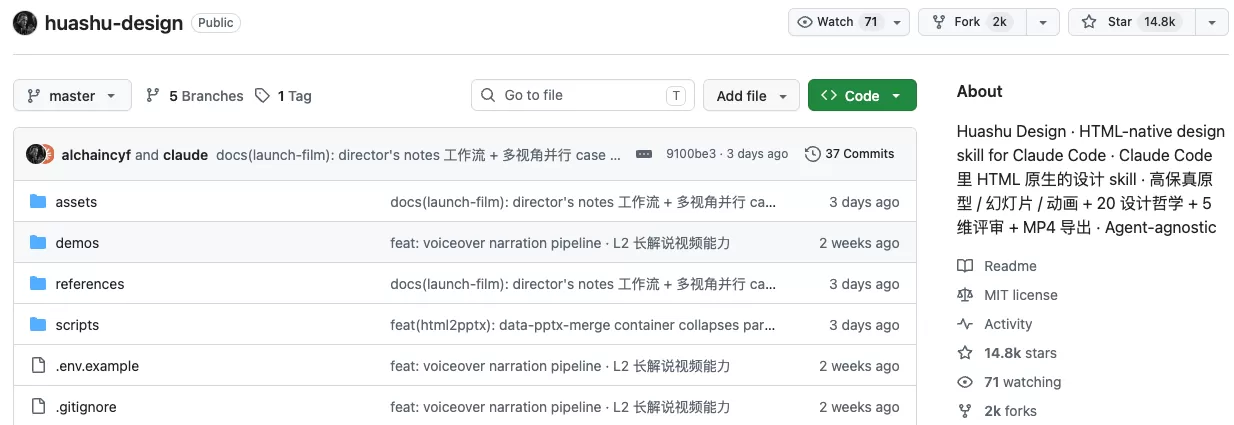Open the master branch selector dropdown
Viewport: 1234px width, 425px height.
[x=72, y=96]
